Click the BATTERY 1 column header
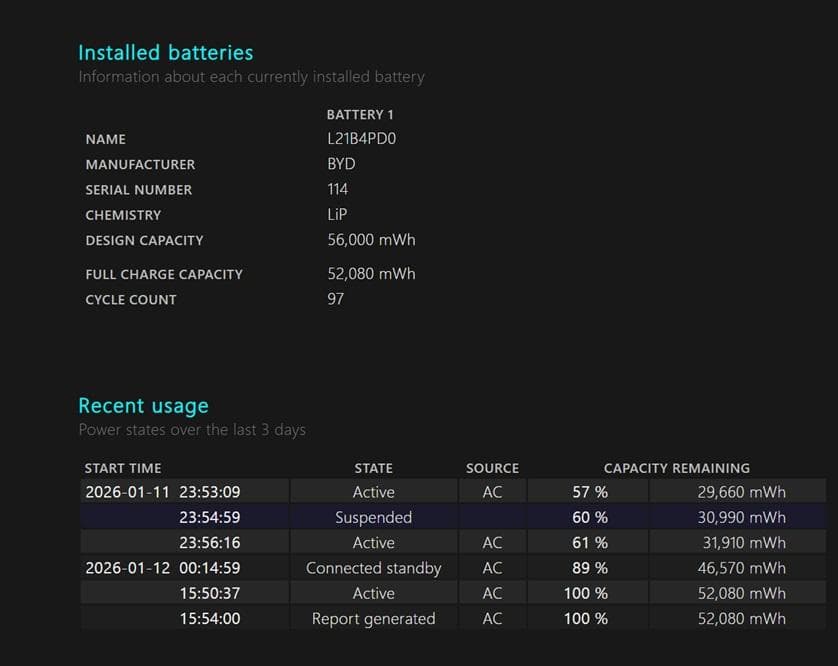This screenshot has height=666, width=838. [360, 115]
